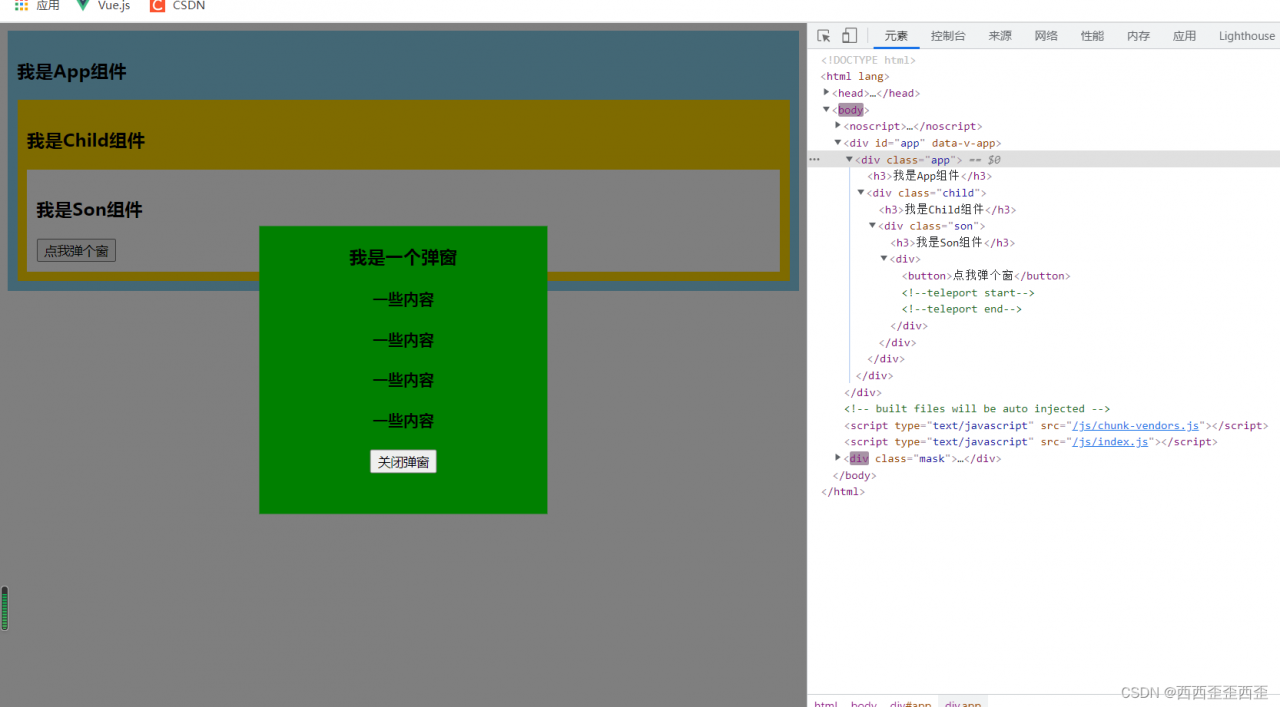1280x707 pixels.
Task: Select the html lang element row
Action: [855, 76]
